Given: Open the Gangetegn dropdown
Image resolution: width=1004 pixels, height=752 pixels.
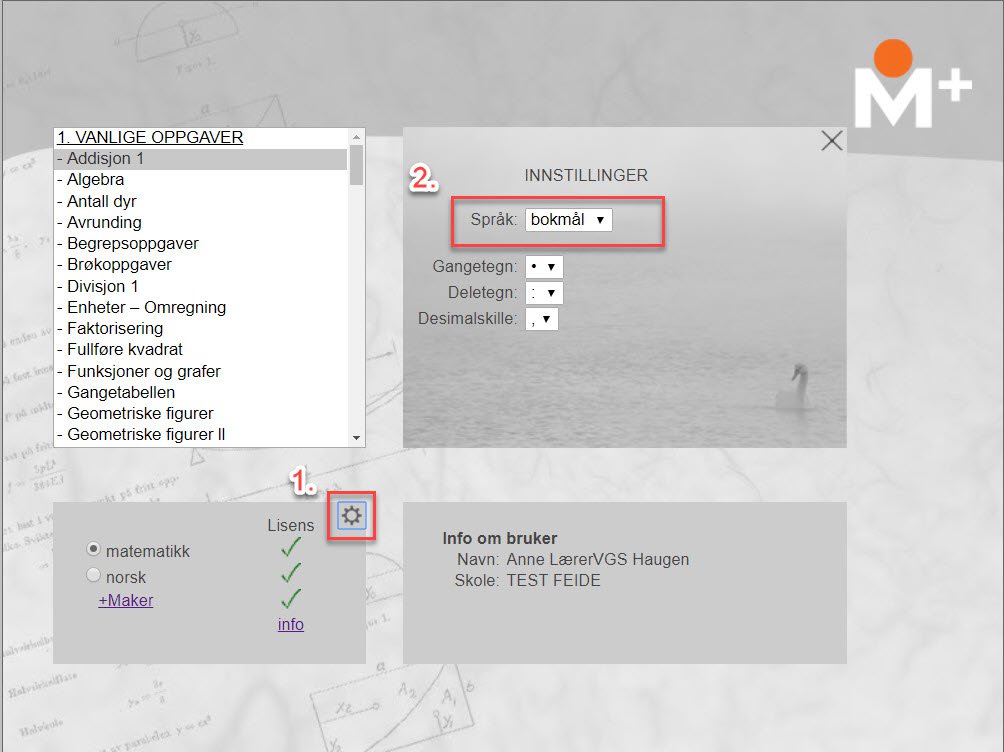Looking at the screenshot, I should click(544, 267).
